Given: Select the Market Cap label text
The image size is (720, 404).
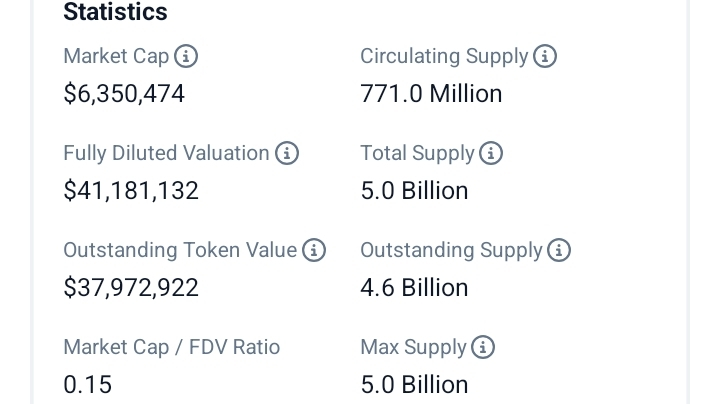Looking at the screenshot, I should (x=116, y=56).
